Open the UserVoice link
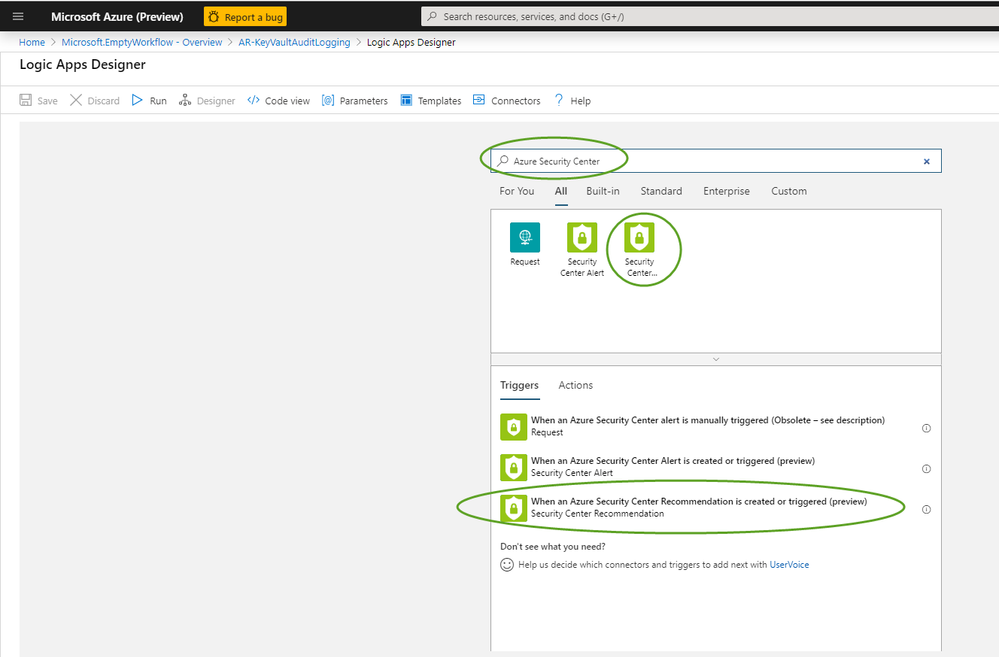The height and width of the screenshot is (657, 999). (789, 565)
